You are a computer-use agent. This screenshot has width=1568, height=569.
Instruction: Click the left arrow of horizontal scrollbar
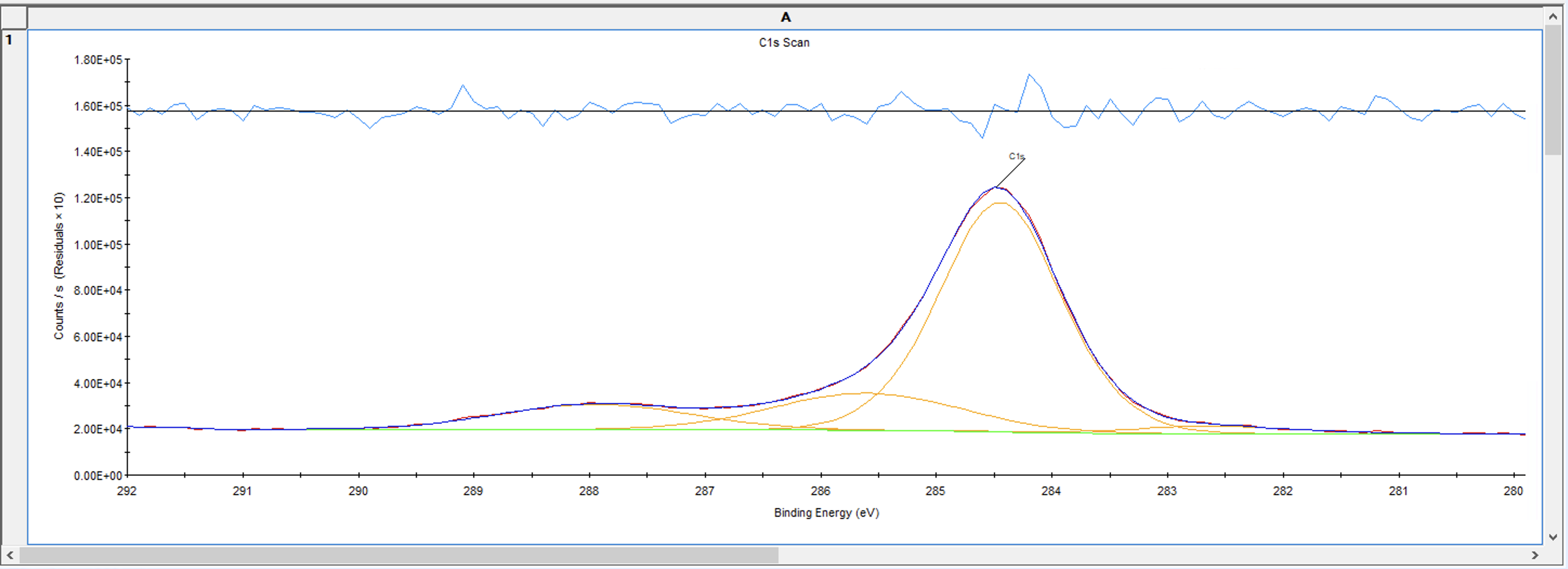tap(10, 555)
